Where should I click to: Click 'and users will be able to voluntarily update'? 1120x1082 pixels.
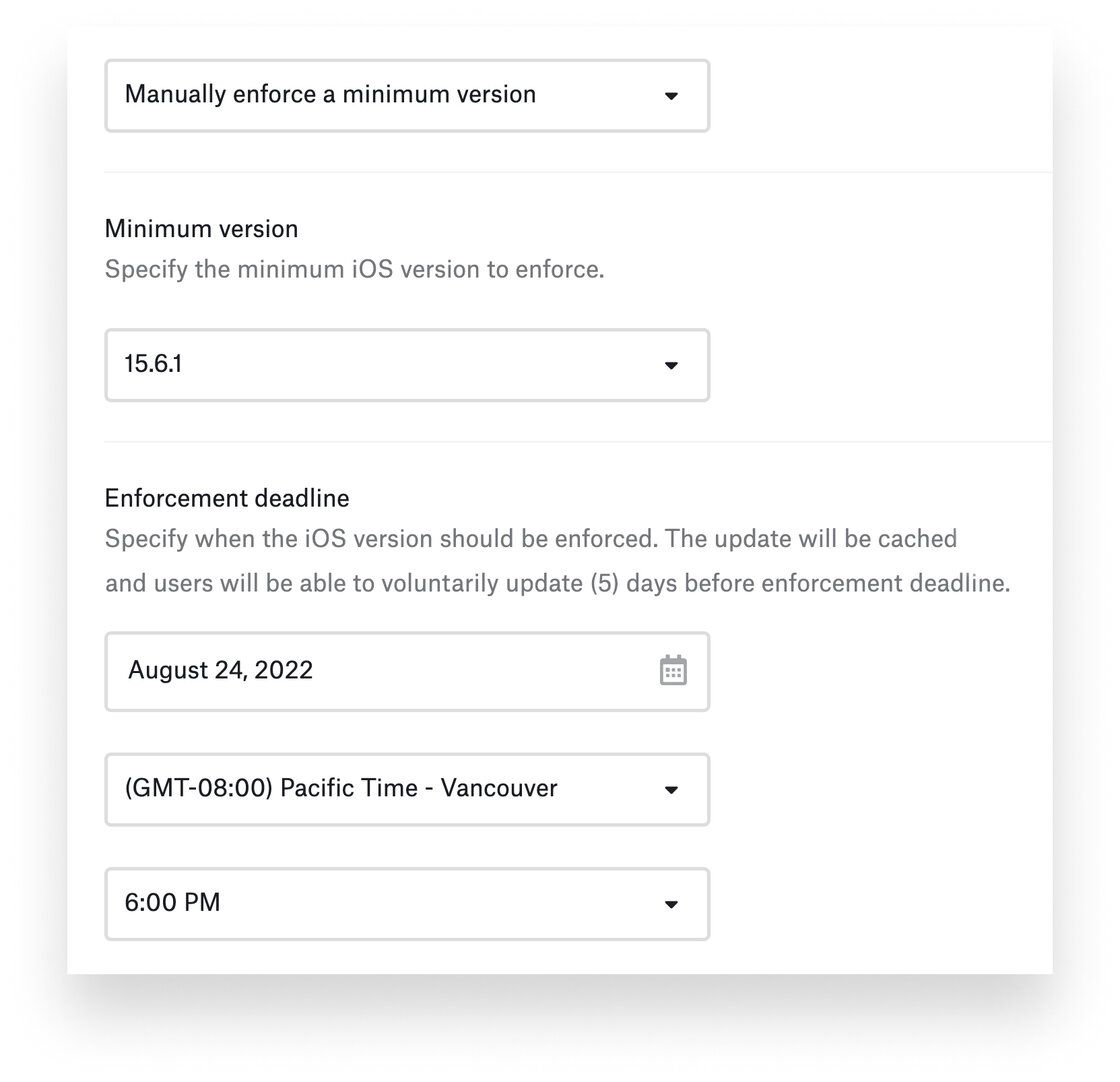(343, 583)
